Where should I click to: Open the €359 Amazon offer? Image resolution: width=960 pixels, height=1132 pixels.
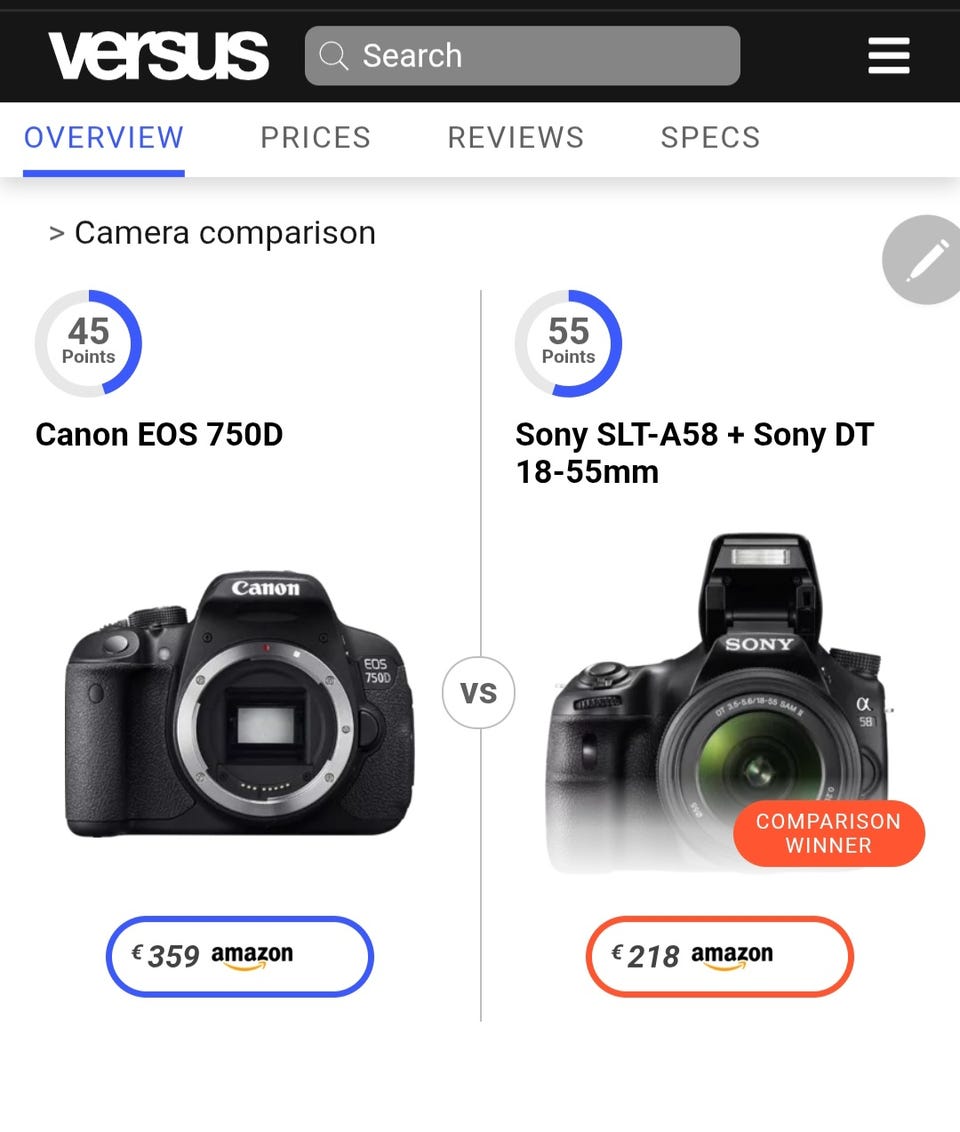240,956
